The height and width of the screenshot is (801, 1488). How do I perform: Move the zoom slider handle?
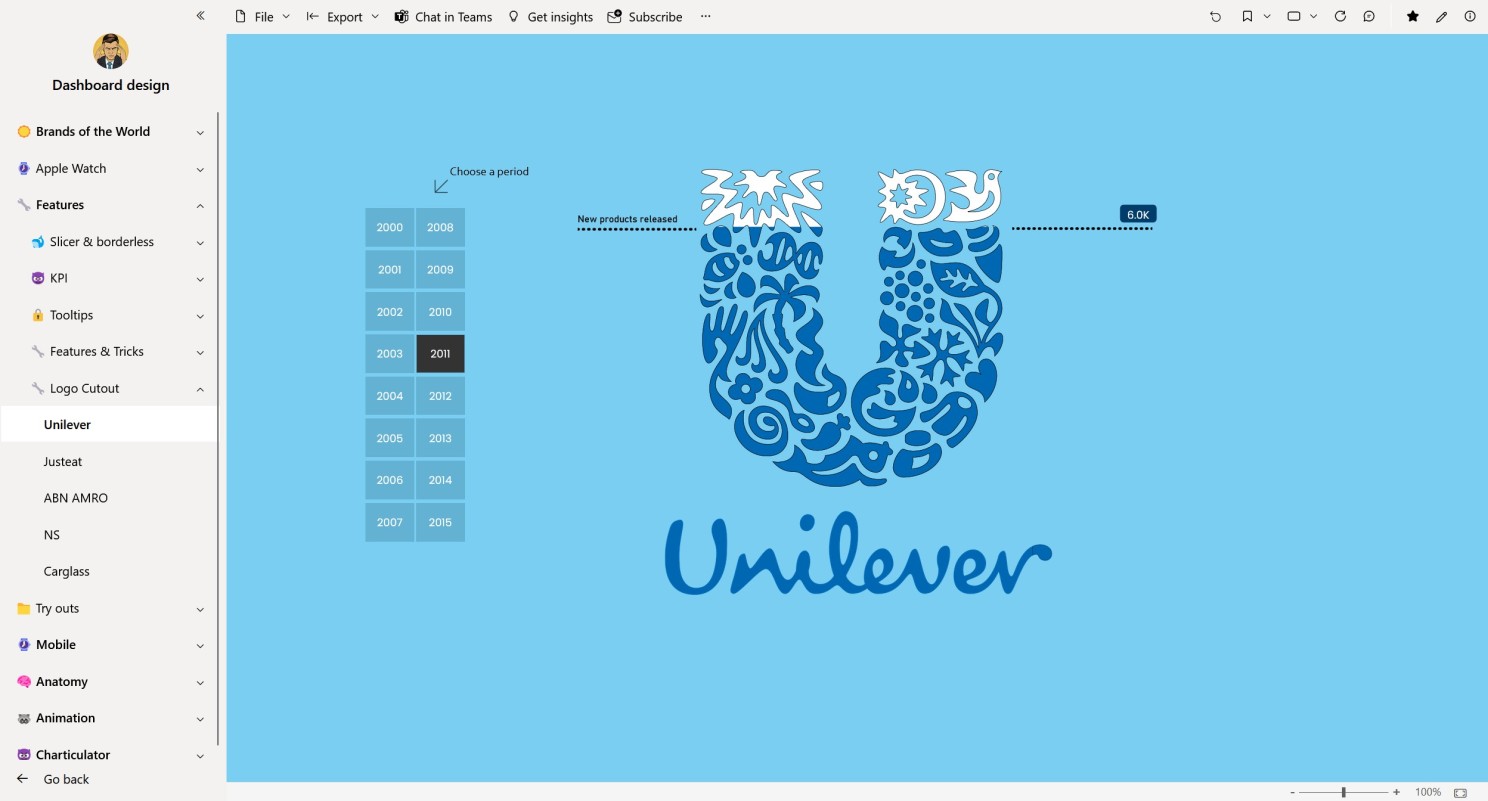pyautogui.click(x=1343, y=792)
